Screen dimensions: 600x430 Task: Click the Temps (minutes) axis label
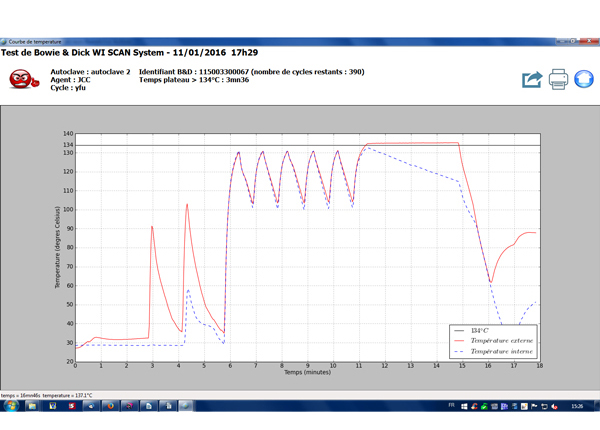(x=307, y=372)
